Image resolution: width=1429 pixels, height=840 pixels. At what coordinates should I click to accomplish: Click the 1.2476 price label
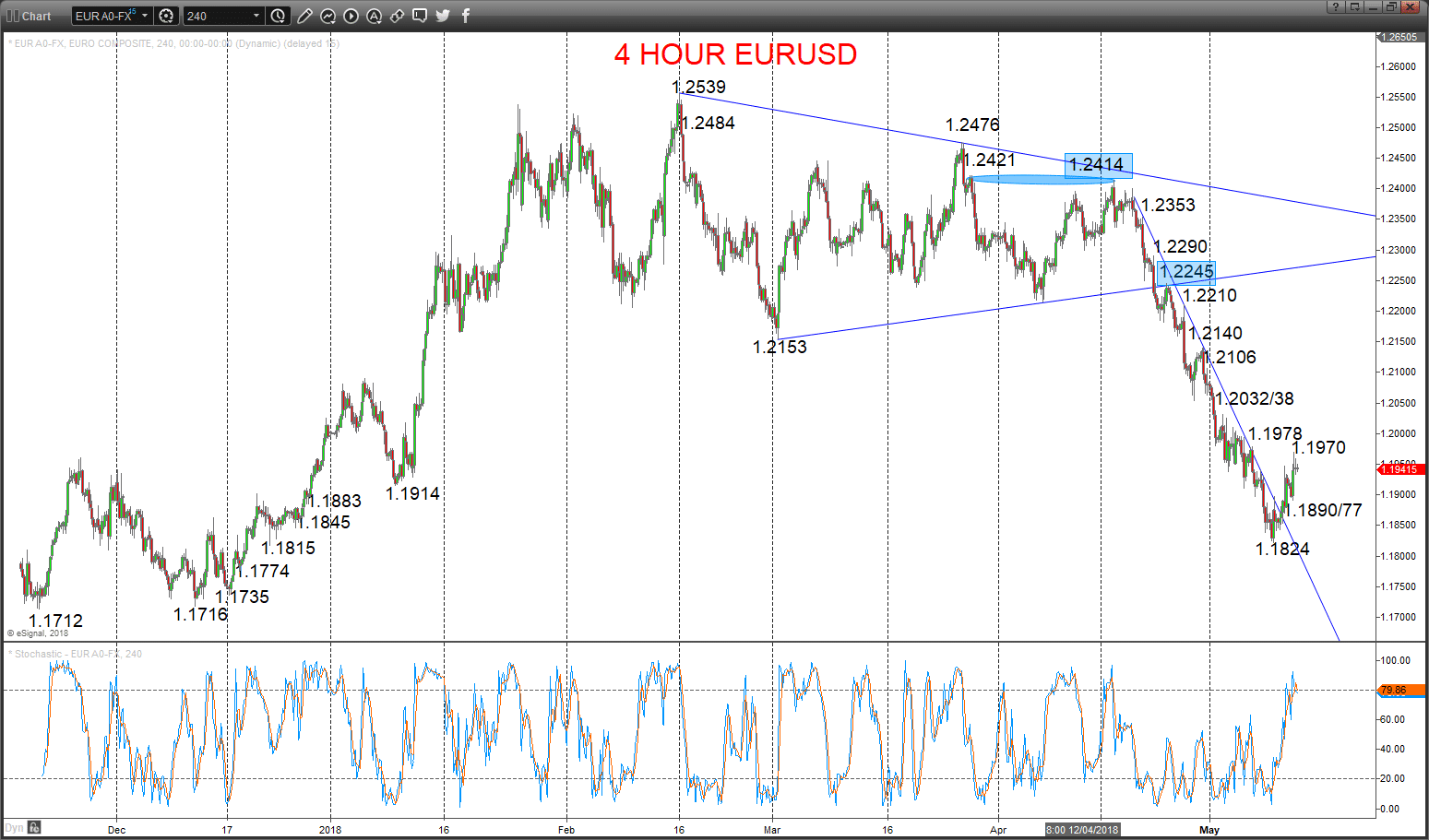(x=972, y=124)
